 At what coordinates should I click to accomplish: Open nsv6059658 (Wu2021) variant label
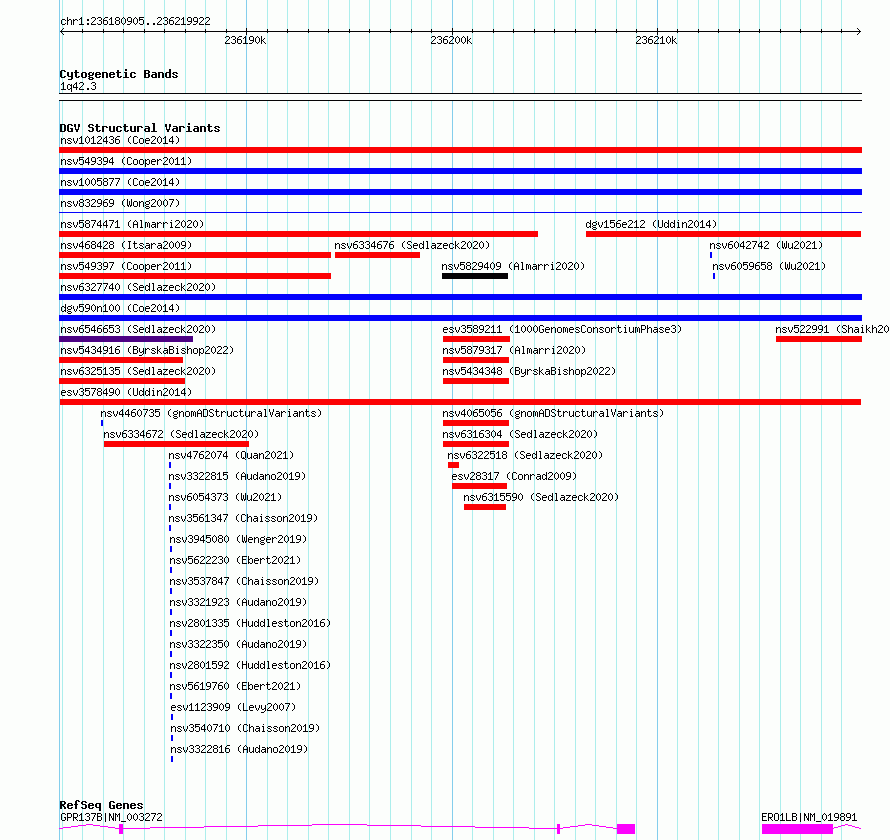(x=769, y=266)
